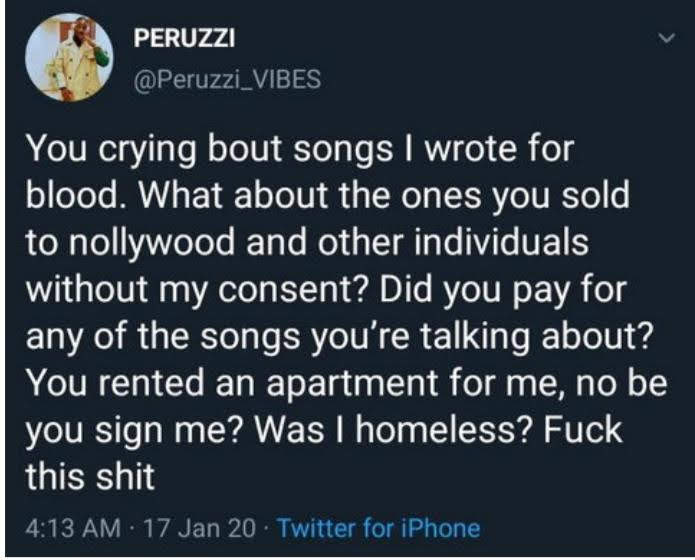Open the Twitter for iPhone source link
The width and height of the screenshot is (695, 560).
tap(378, 527)
